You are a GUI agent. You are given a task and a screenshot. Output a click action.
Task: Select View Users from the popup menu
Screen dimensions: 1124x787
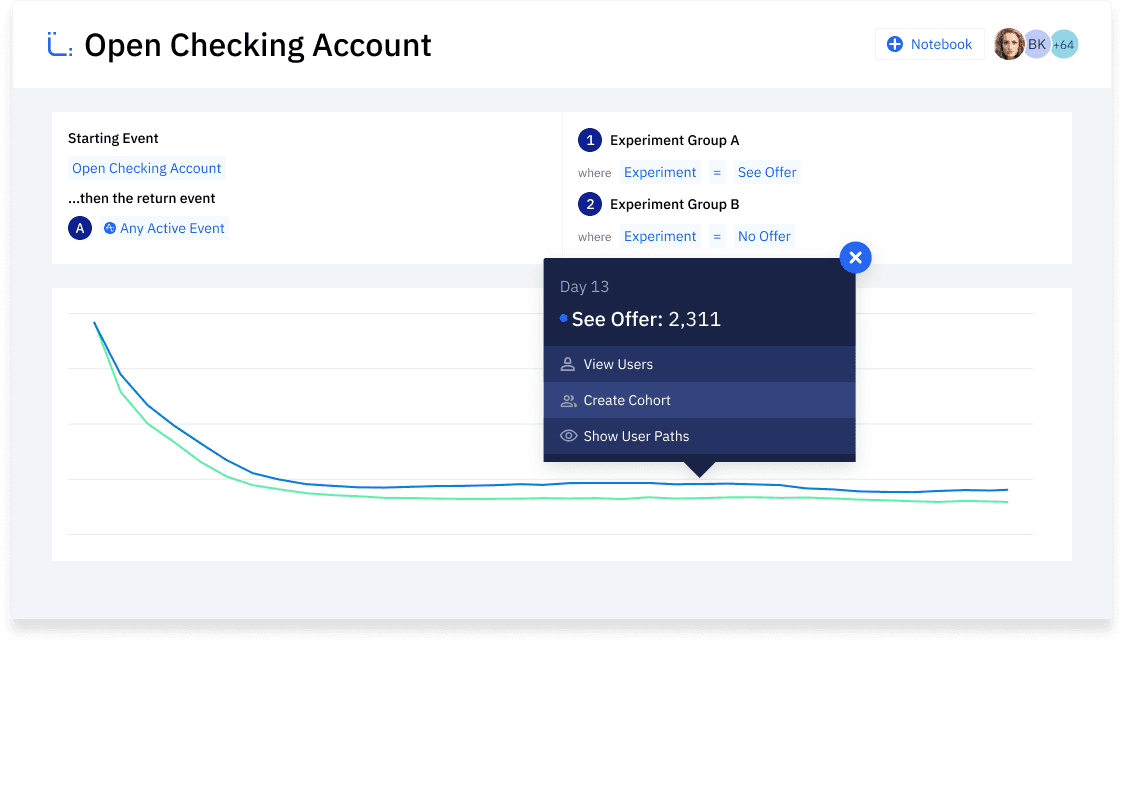pos(618,364)
